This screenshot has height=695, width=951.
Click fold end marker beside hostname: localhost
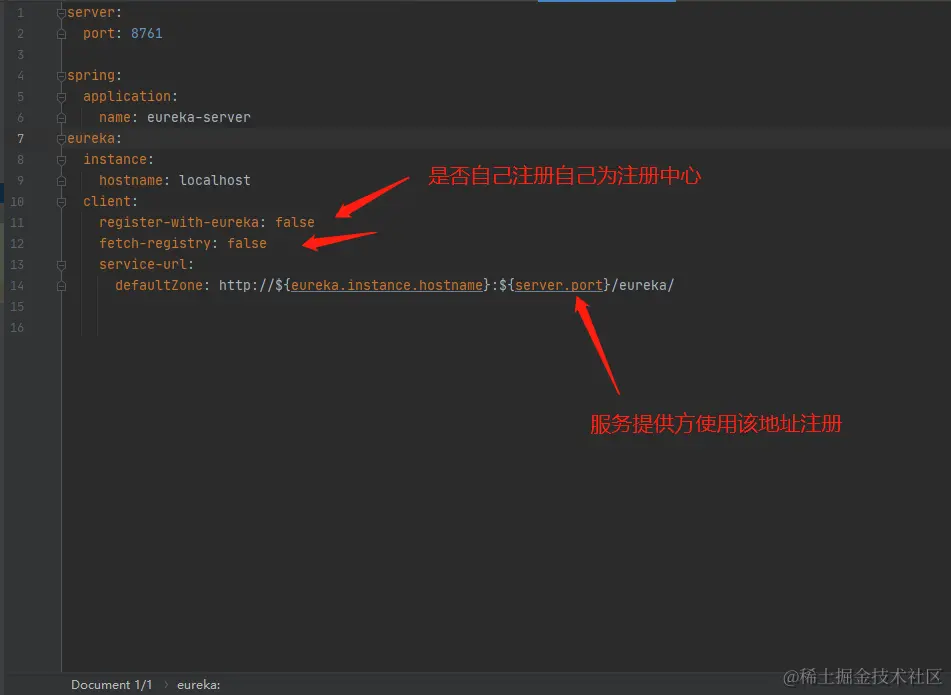[61, 181]
